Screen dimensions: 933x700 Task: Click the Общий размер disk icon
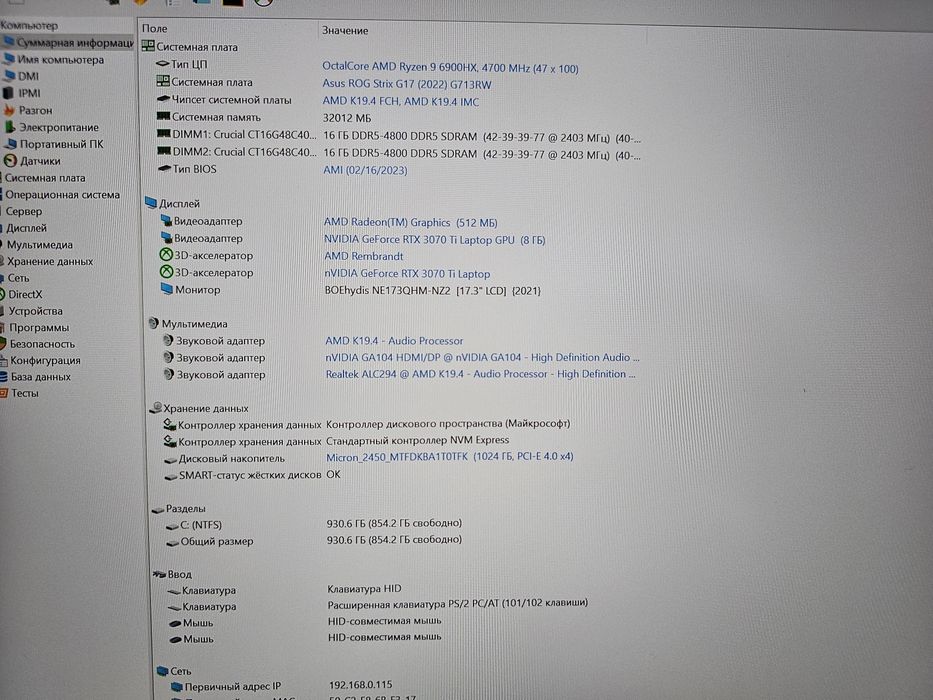(173, 542)
